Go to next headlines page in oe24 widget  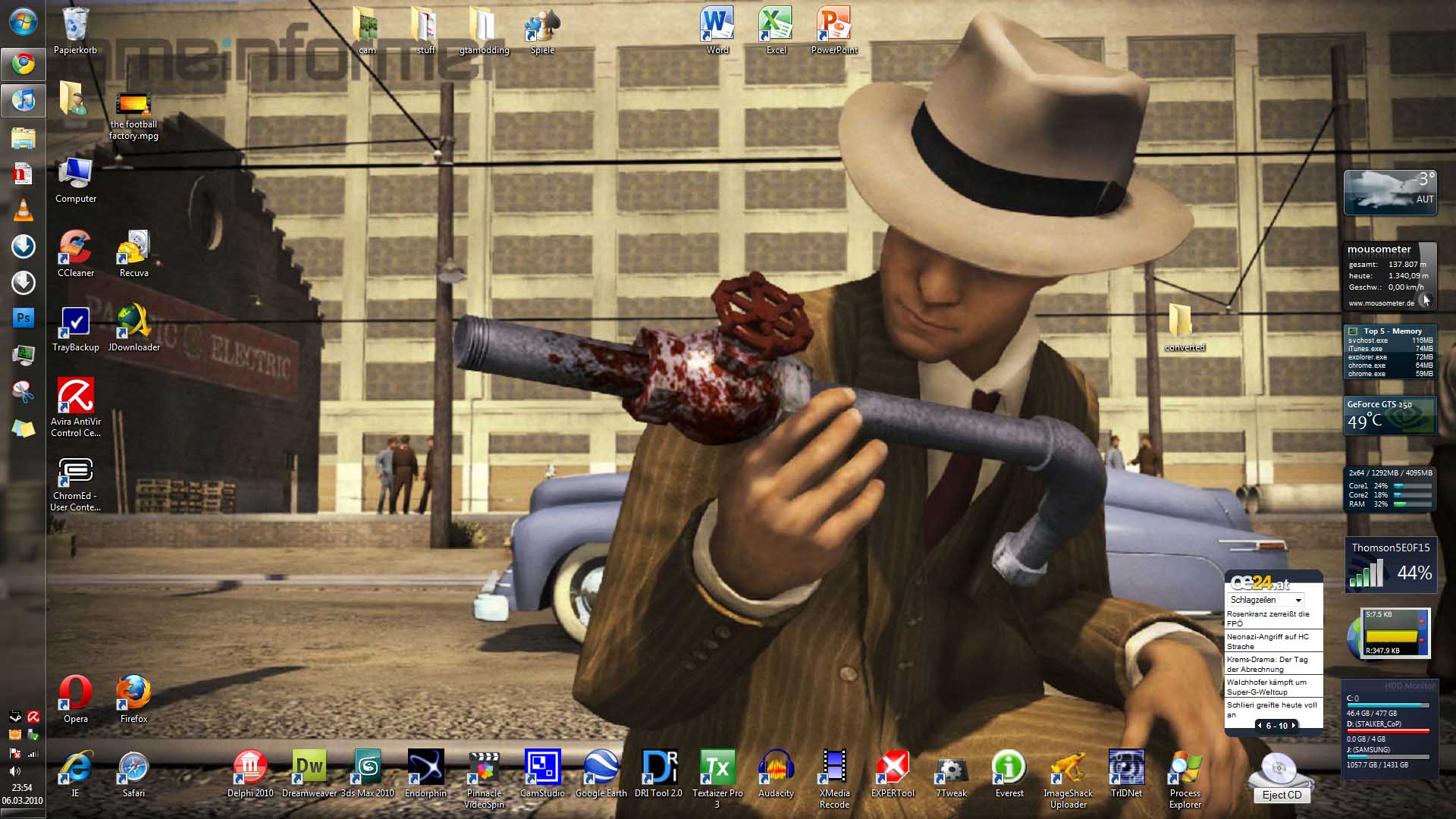(1294, 726)
